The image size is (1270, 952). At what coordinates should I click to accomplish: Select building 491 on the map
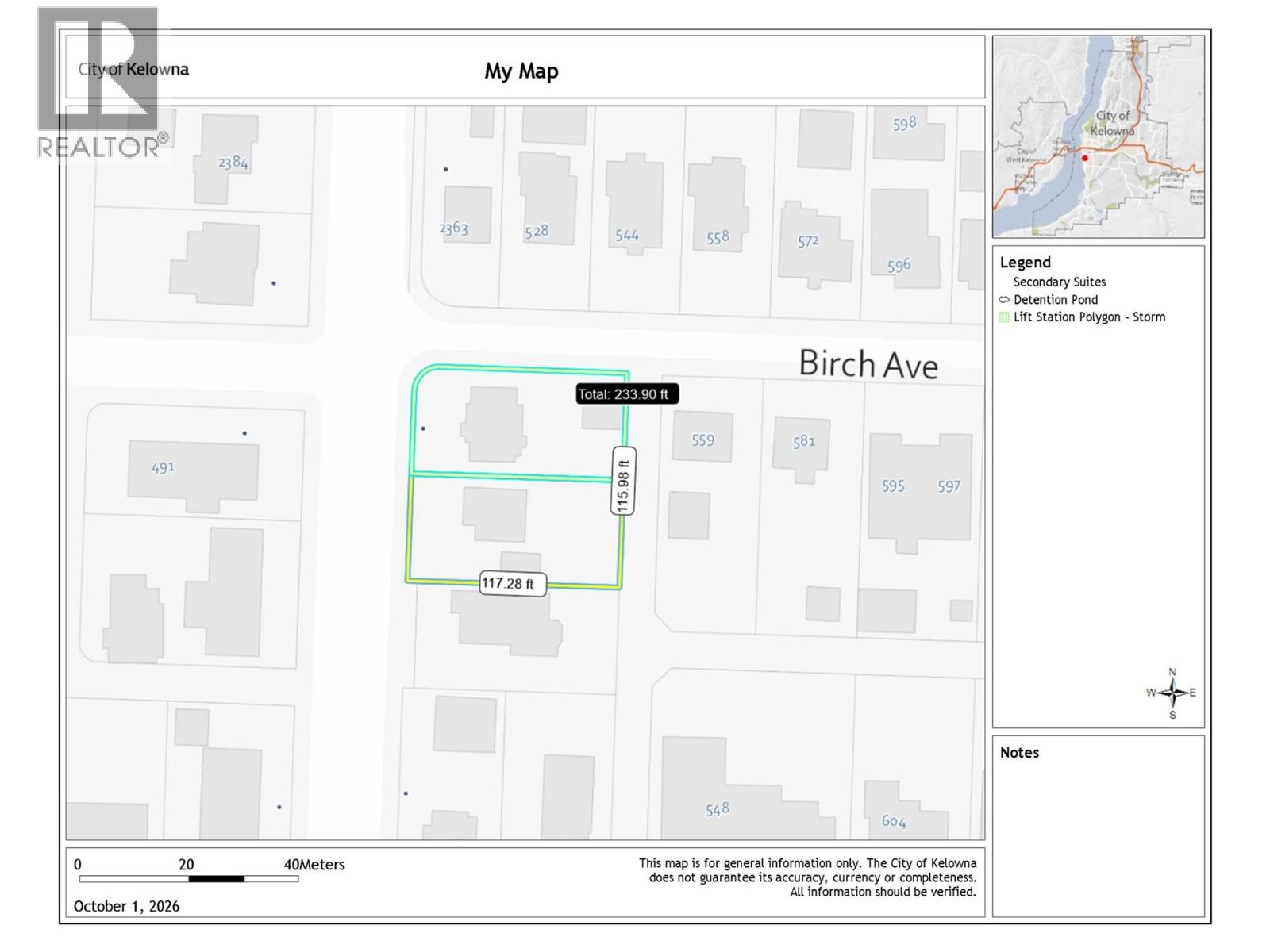(193, 476)
